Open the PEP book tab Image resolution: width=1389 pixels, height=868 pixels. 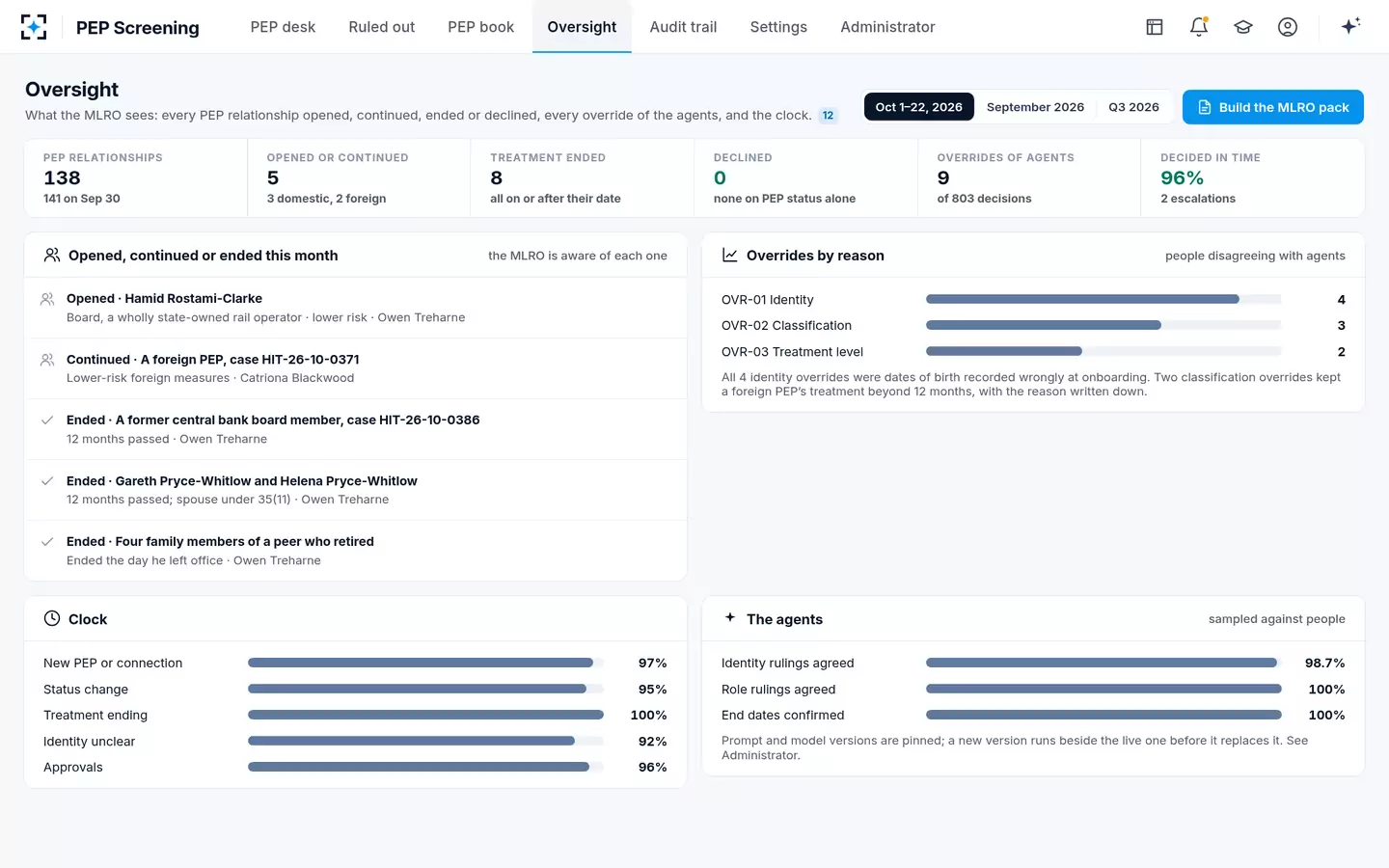(480, 27)
